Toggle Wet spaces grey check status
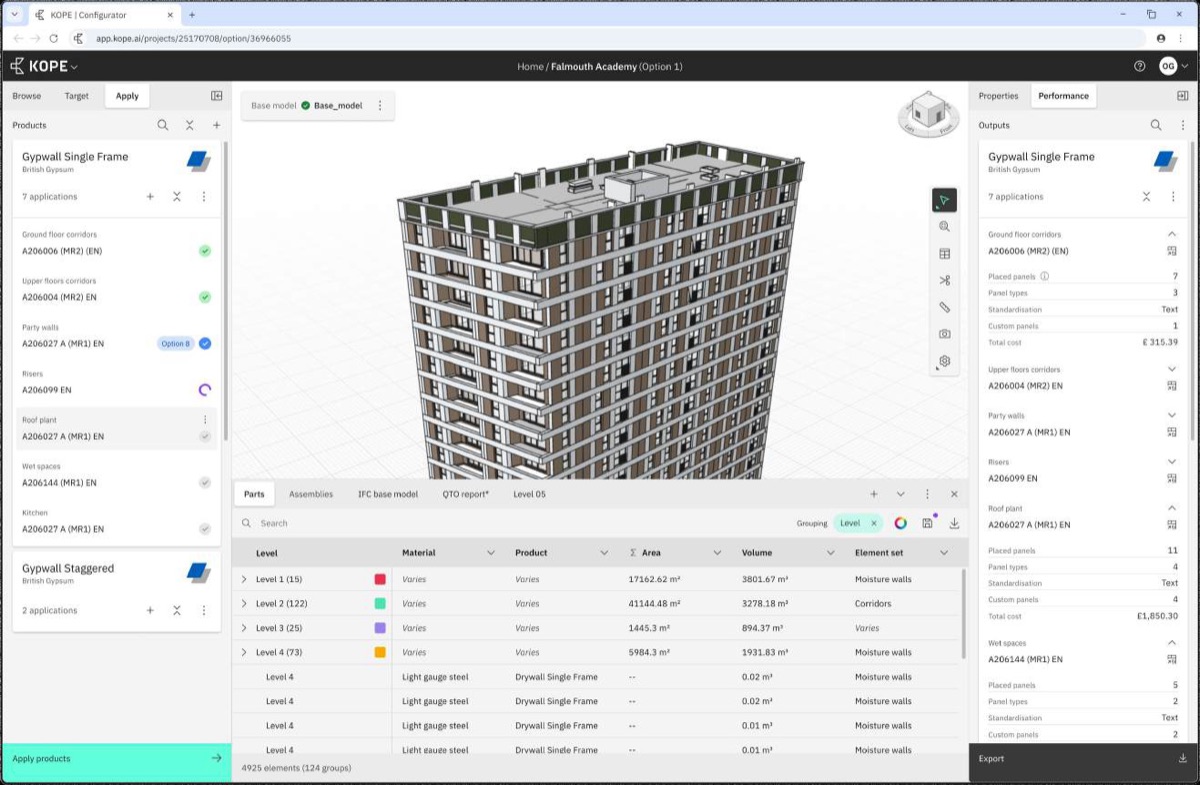 (205, 483)
